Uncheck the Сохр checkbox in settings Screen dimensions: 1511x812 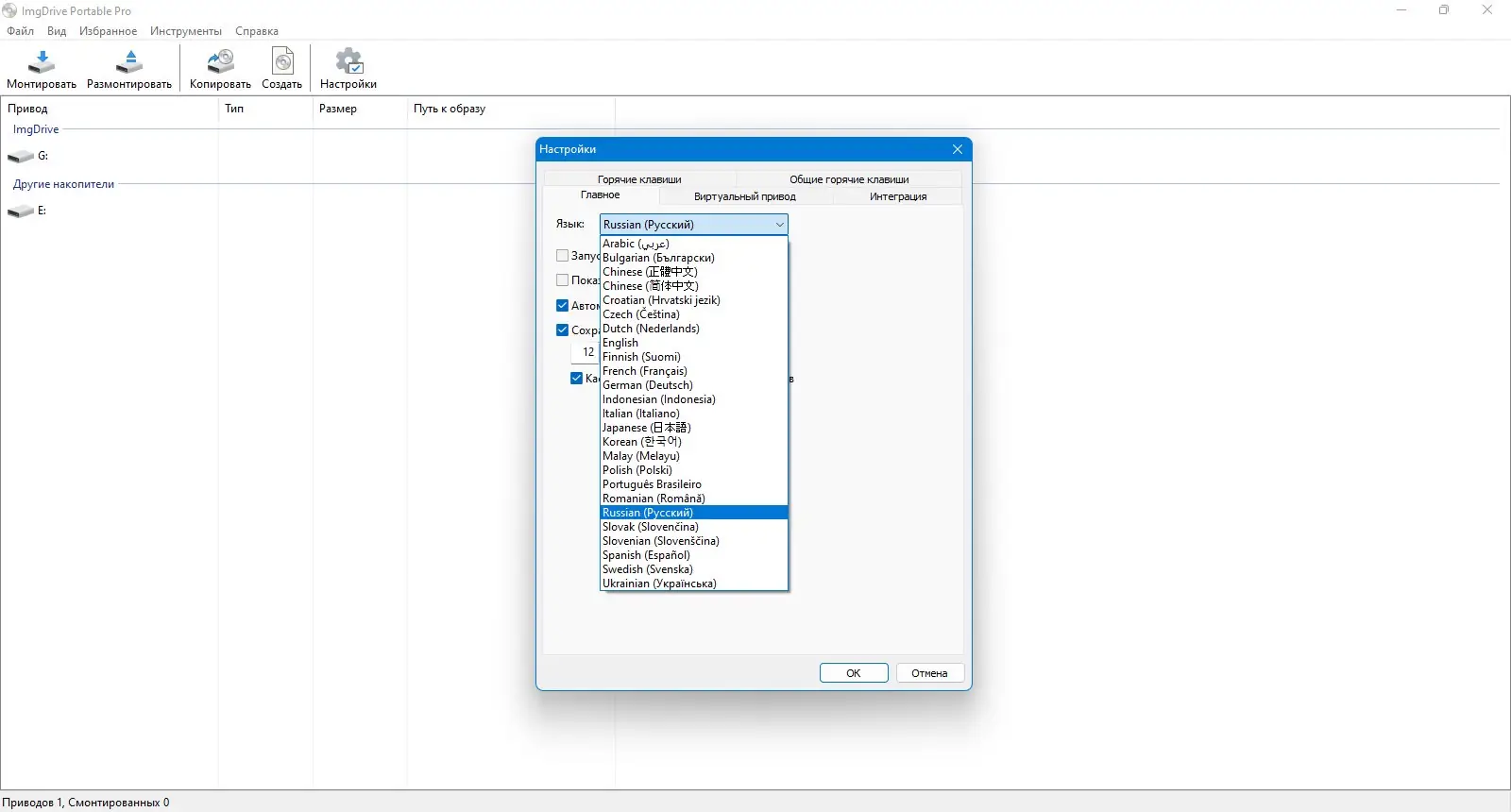point(563,330)
